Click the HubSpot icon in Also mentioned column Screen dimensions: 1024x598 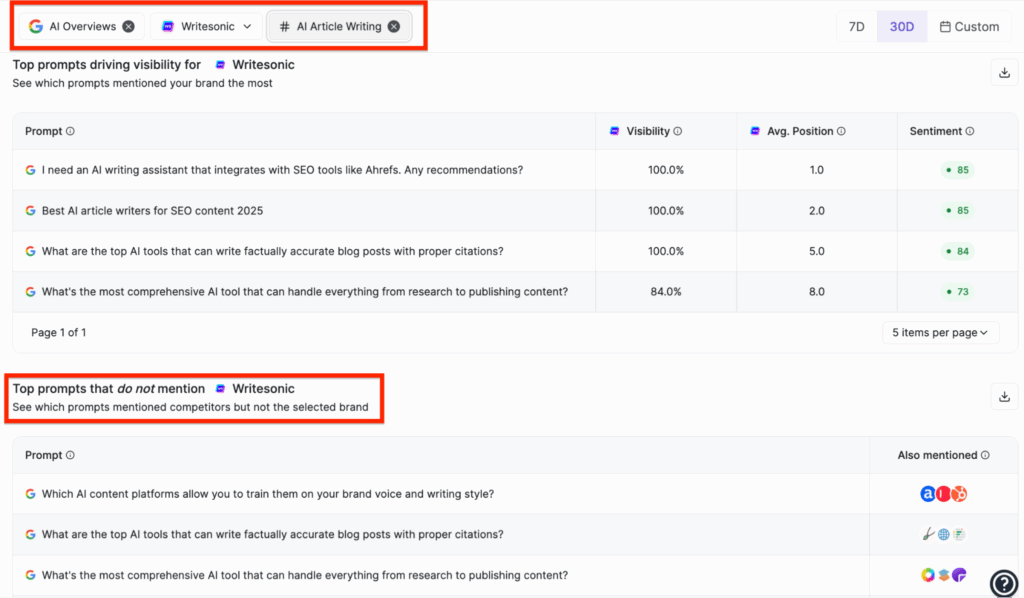(x=960, y=494)
